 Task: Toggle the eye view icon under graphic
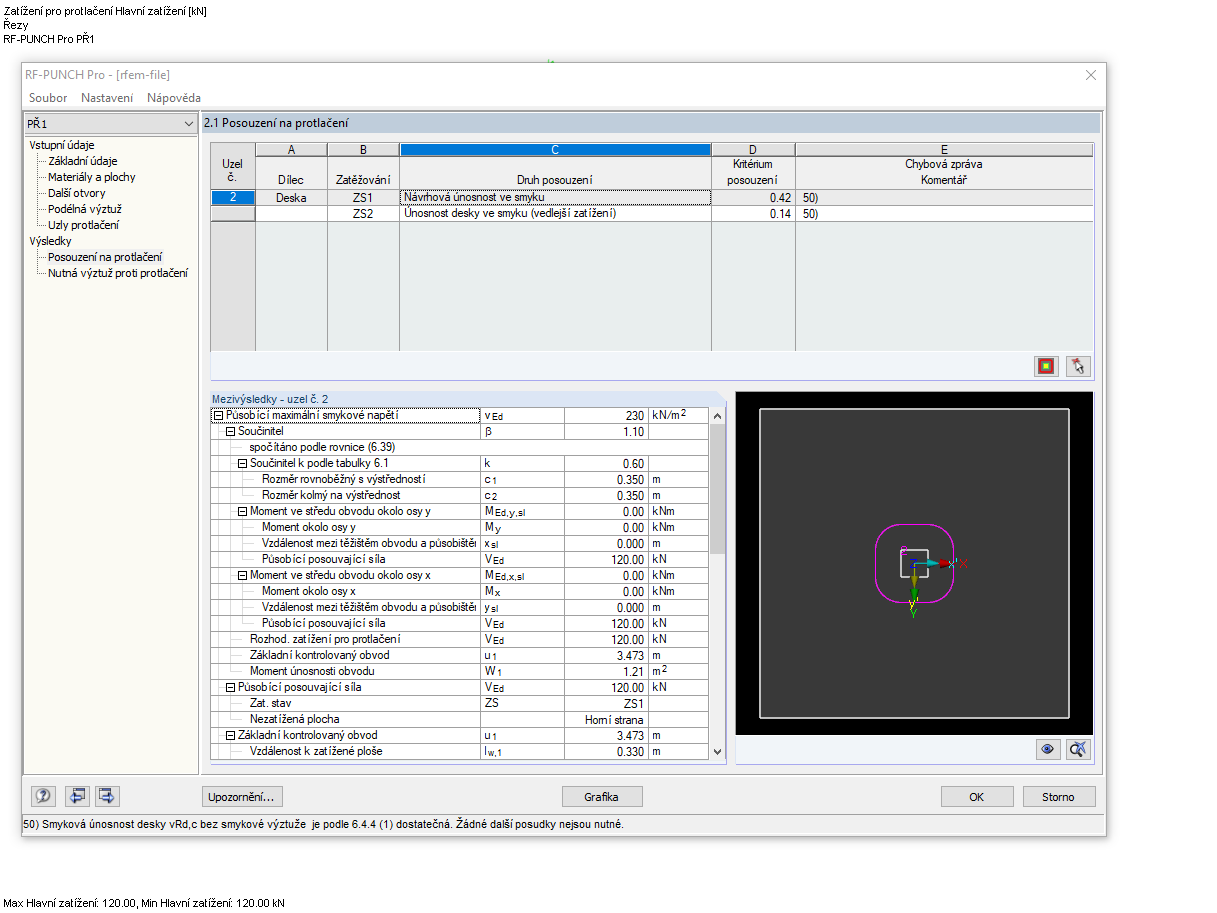1047,750
